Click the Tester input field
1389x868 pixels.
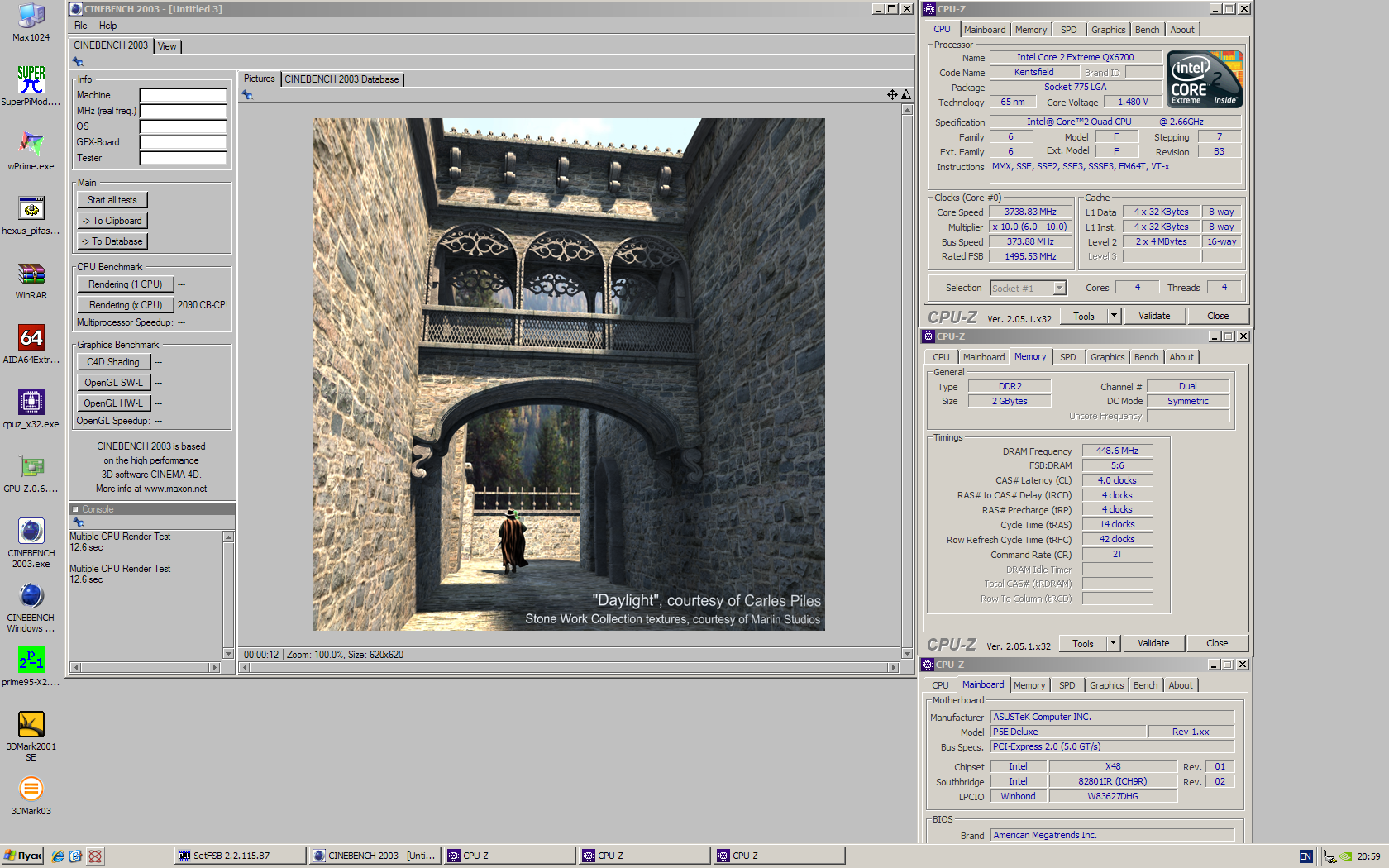point(183,158)
